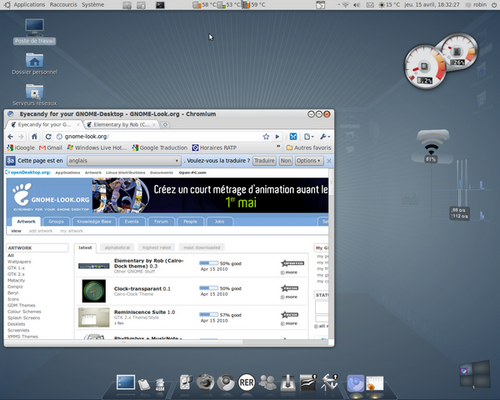
Task: Open the 'anglais' language dropdown
Action: click(124, 161)
